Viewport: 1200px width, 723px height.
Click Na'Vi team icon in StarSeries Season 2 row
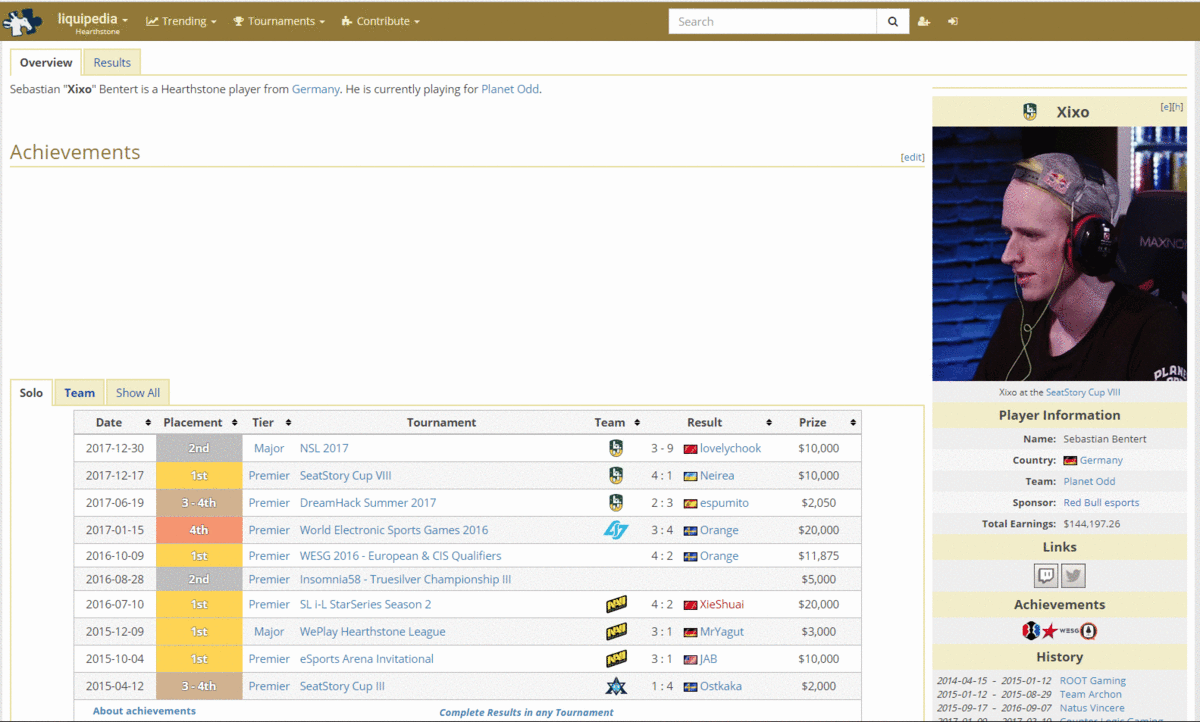coord(616,604)
